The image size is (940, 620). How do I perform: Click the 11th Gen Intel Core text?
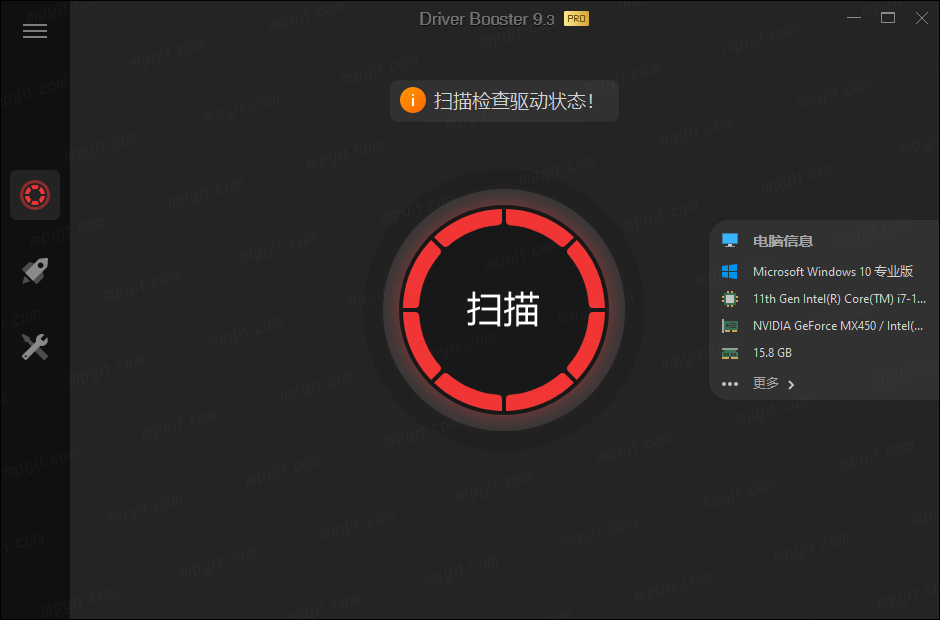[839, 299]
